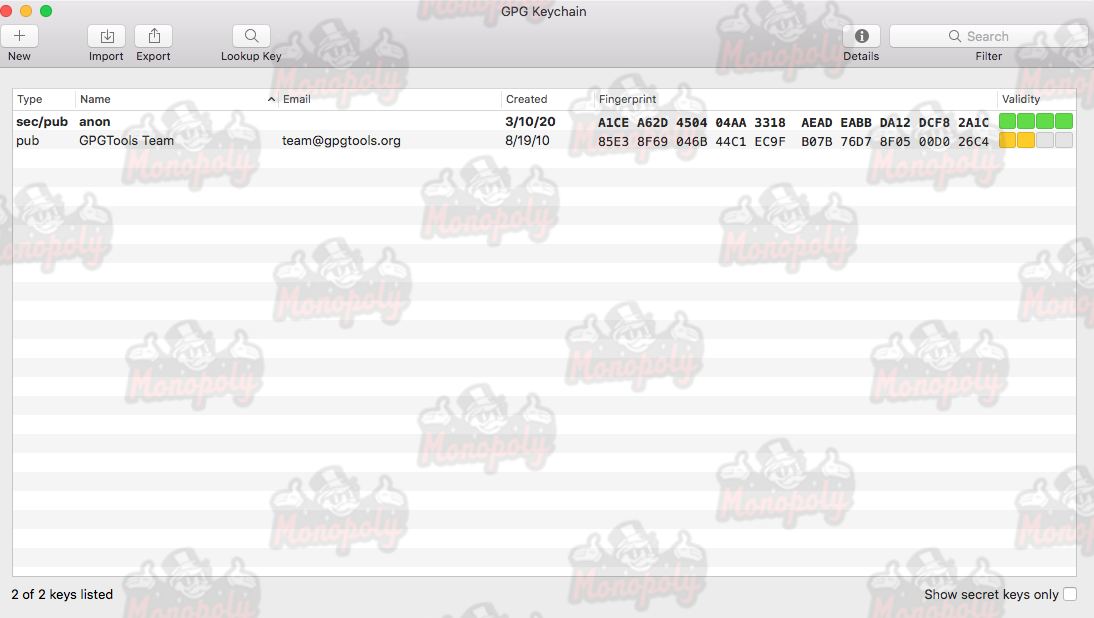The height and width of the screenshot is (618, 1094).
Task: Click the green validity bar of the anon key
Action: [1035, 122]
